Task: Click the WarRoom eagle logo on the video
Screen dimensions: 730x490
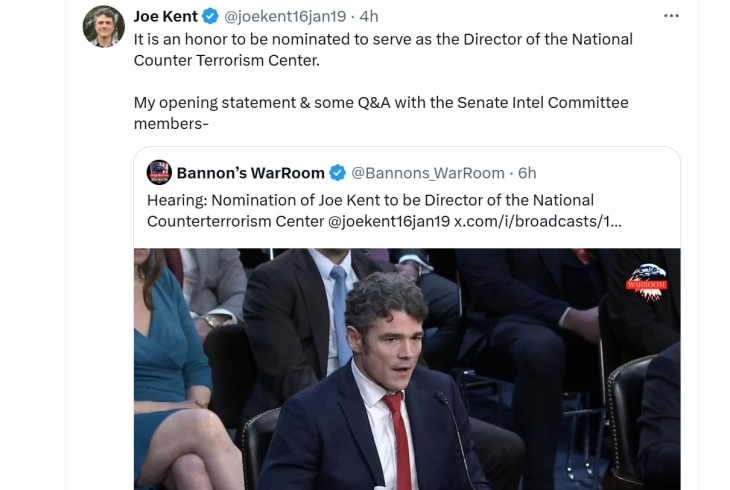Action: click(646, 280)
